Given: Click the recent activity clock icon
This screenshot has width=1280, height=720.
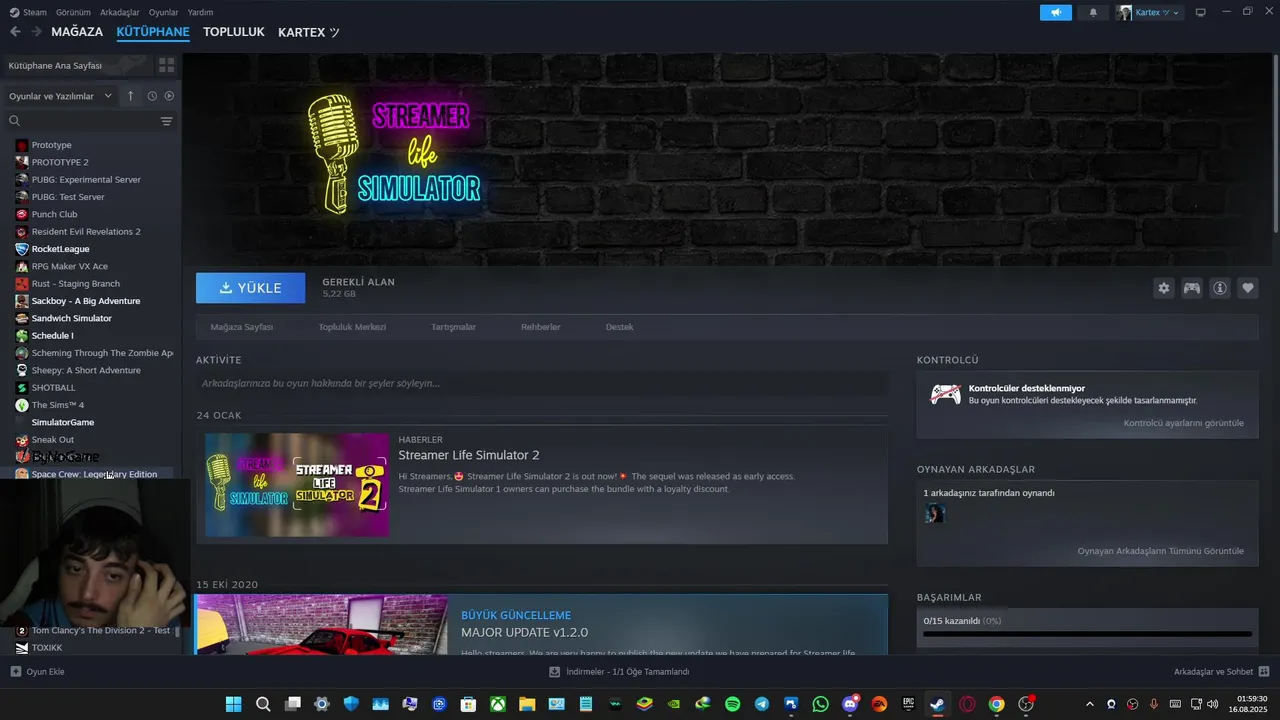Looking at the screenshot, I should (x=152, y=96).
